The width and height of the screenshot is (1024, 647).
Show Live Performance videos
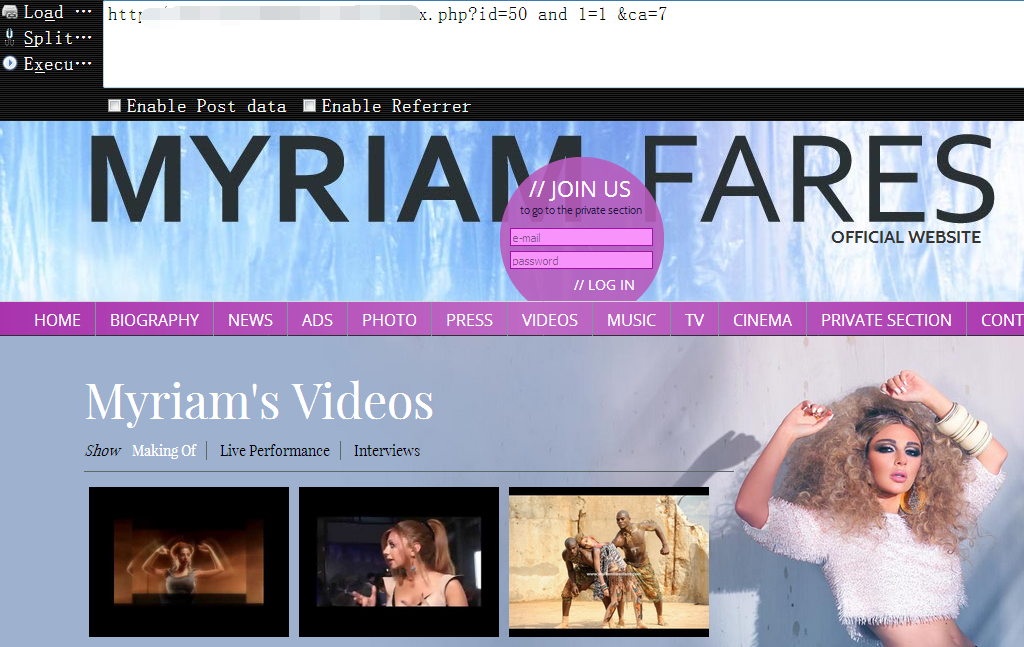275,450
